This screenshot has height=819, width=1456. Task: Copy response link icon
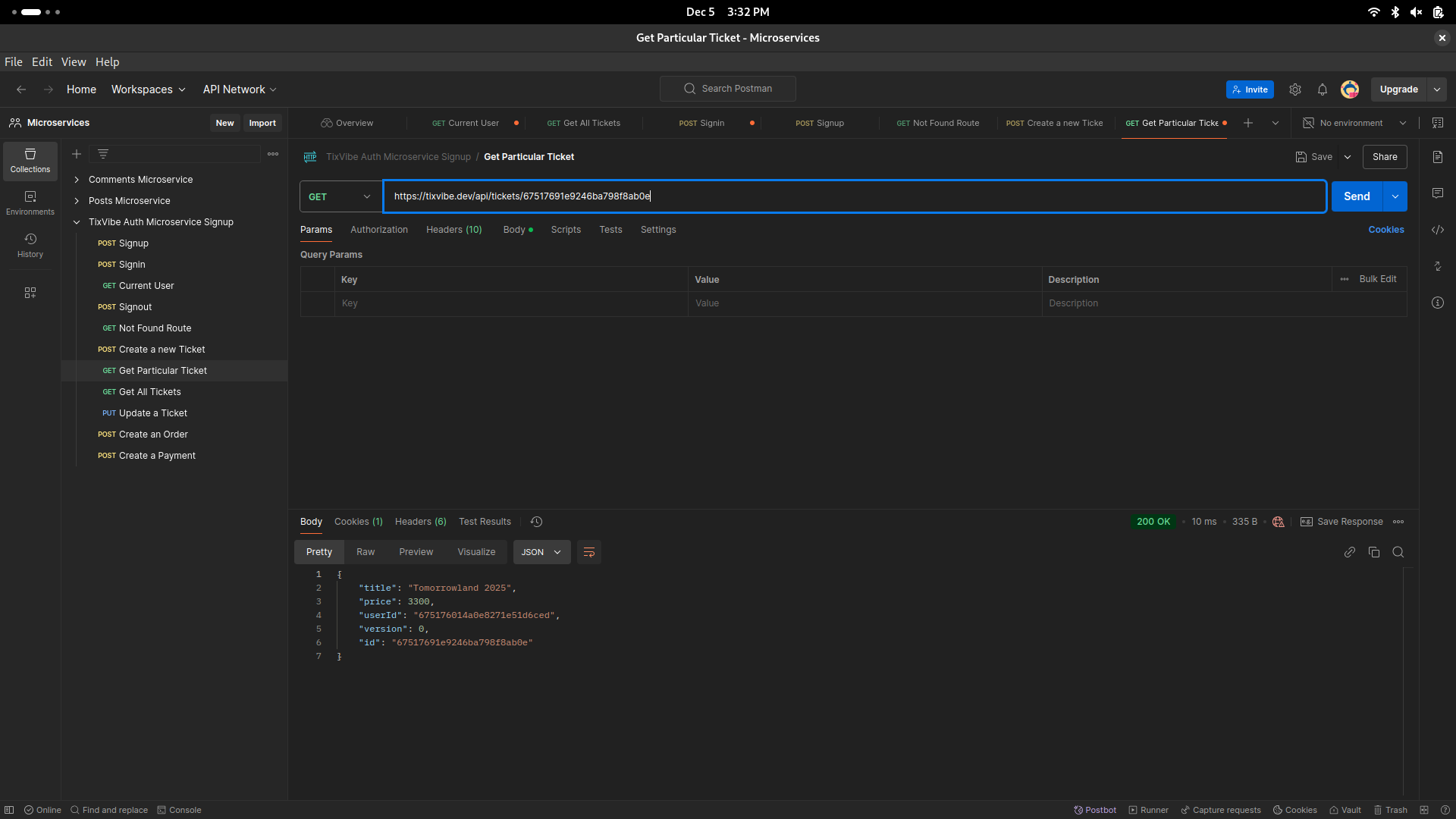pyautogui.click(x=1350, y=552)
